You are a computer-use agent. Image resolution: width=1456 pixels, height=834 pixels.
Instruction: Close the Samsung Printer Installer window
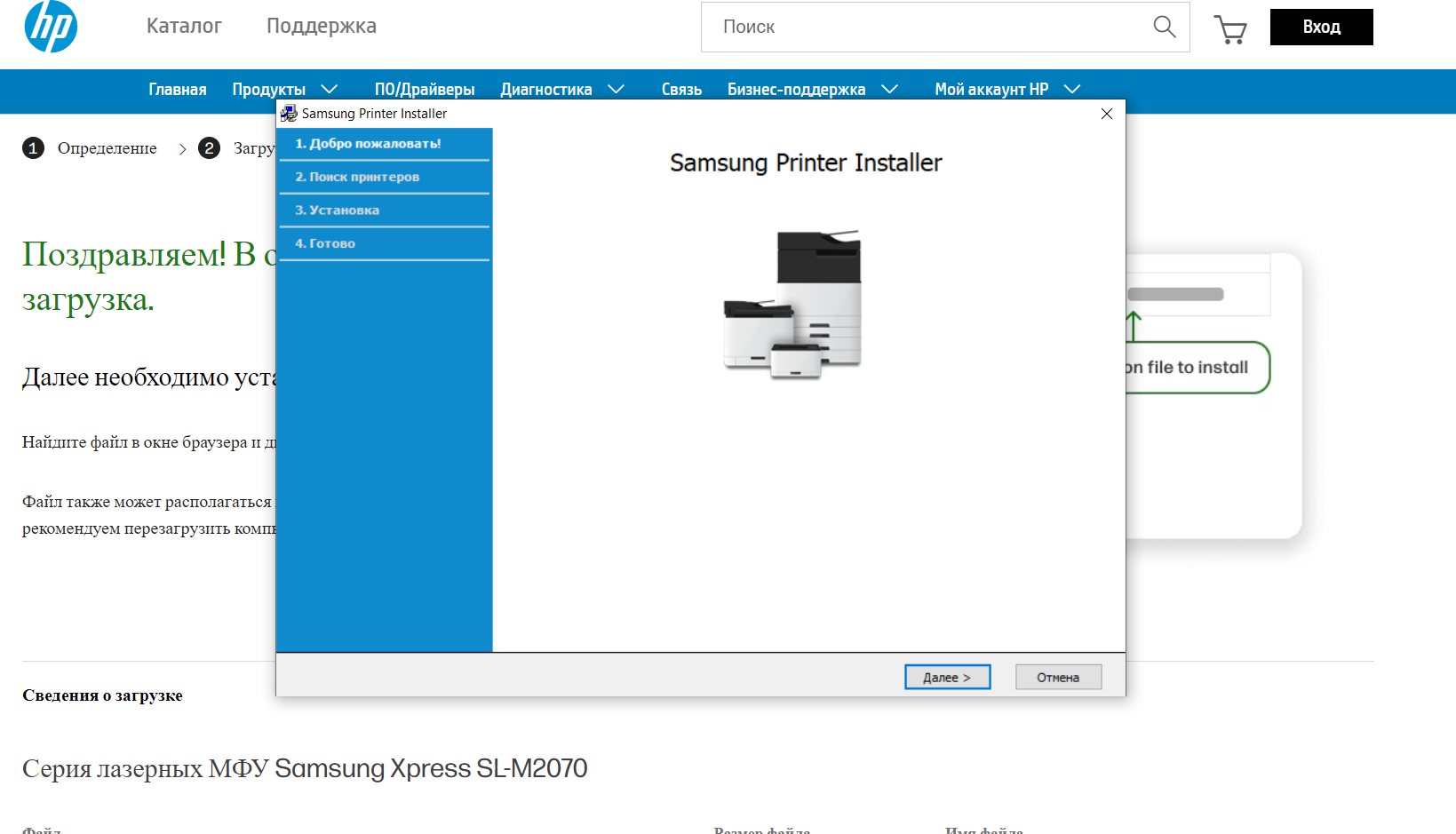tap(1107, 114)
